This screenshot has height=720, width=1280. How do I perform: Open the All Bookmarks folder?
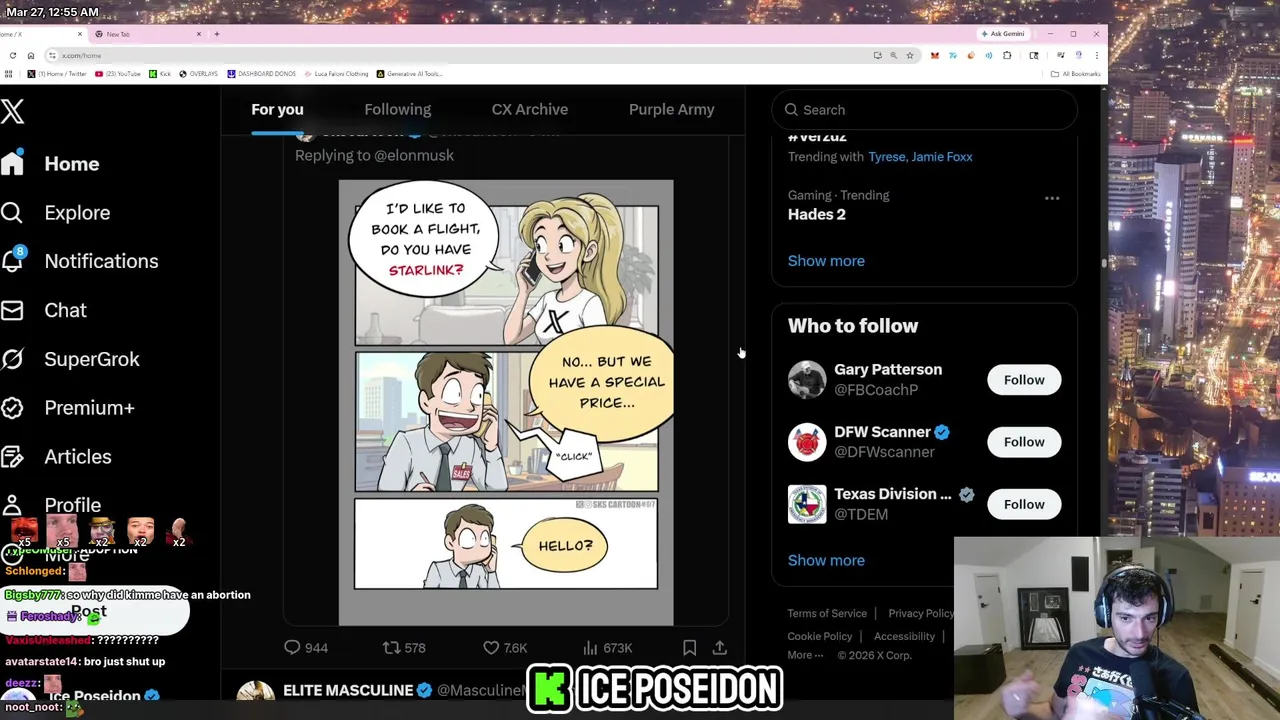[x=1076, y=74]
